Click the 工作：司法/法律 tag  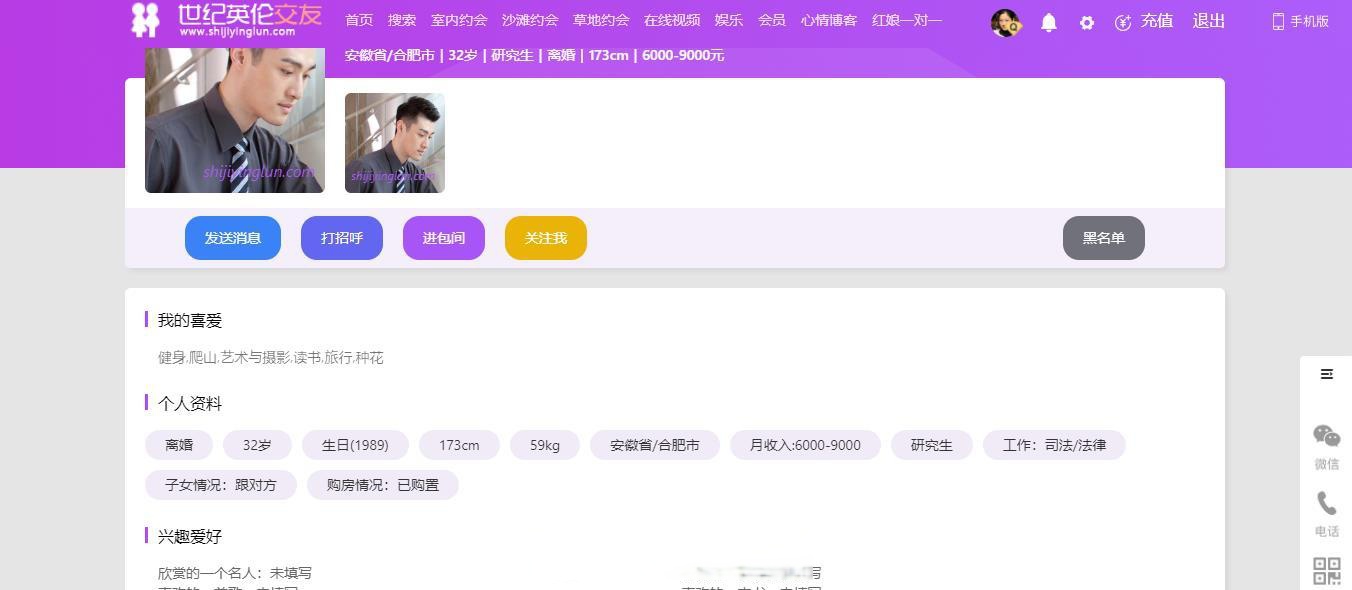pos(1054,445)
